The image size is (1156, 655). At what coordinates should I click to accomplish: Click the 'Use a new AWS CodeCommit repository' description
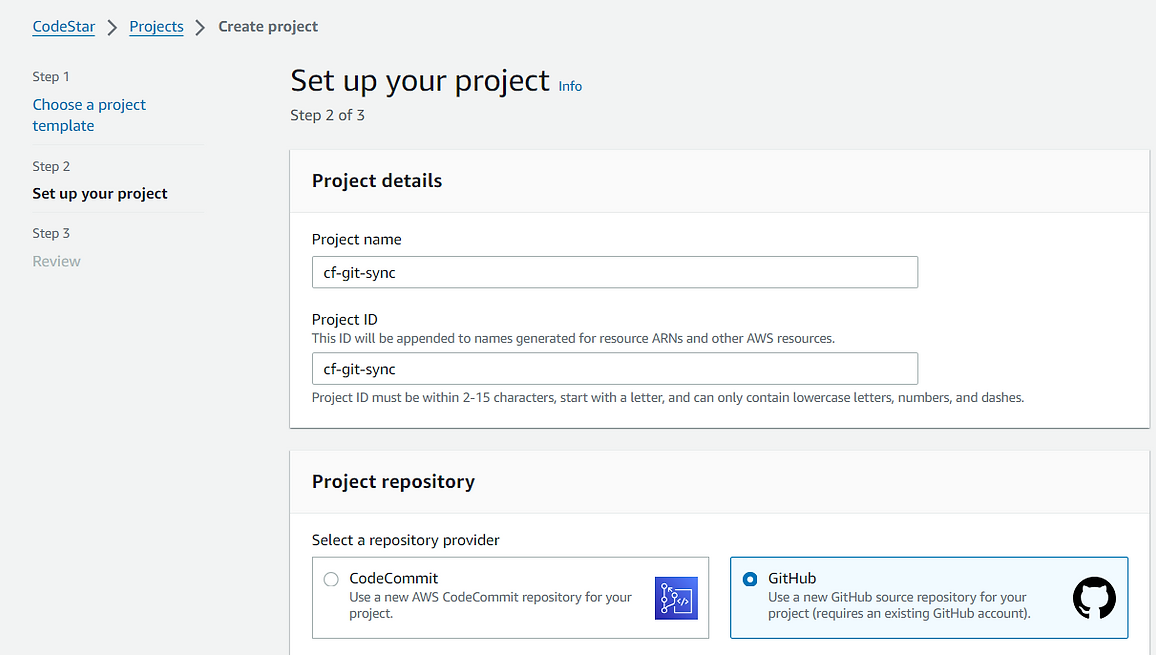[490, 605]
